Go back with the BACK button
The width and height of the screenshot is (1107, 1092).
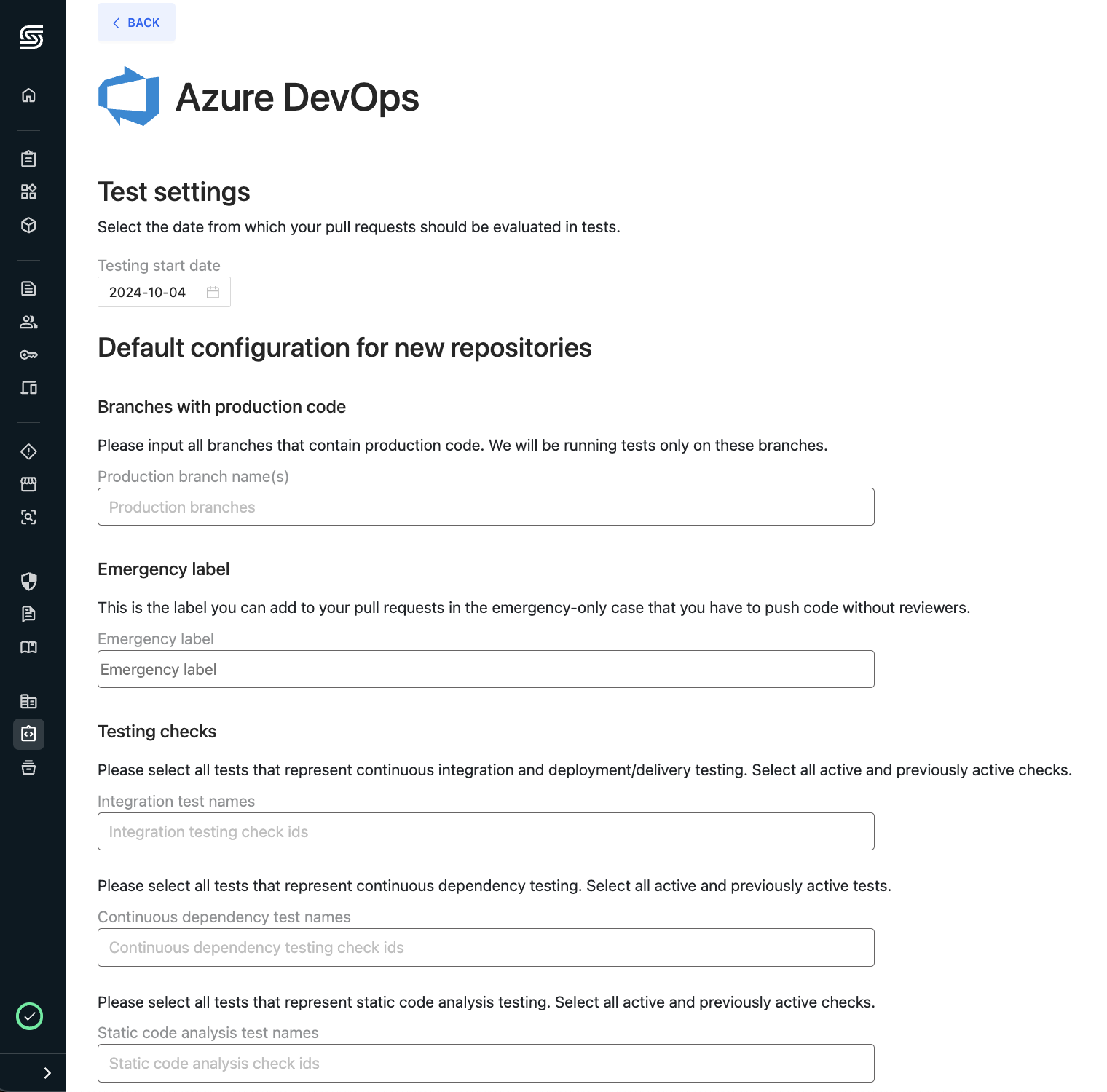(x=136, y=23)
